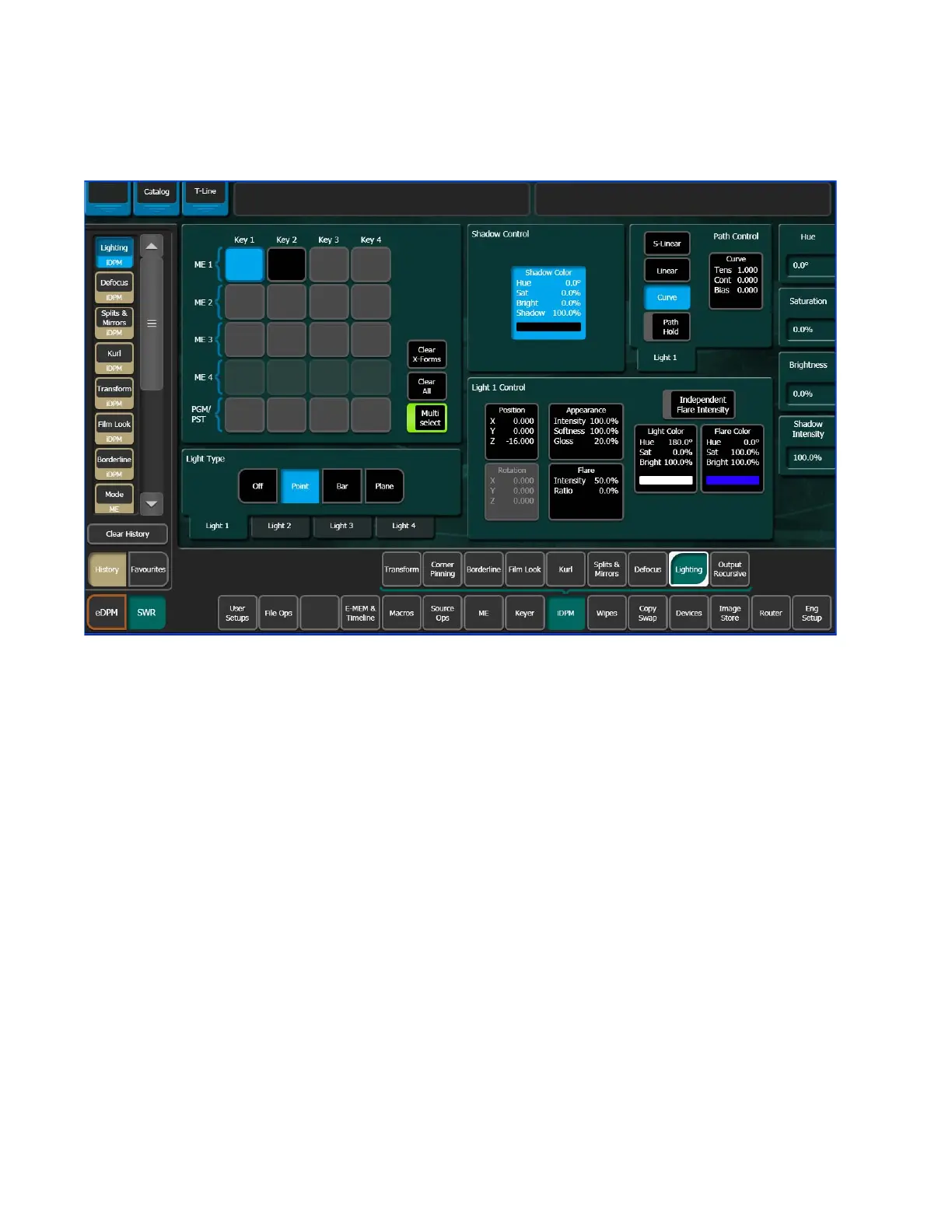Select the SWR mode button

click(146, 613)
